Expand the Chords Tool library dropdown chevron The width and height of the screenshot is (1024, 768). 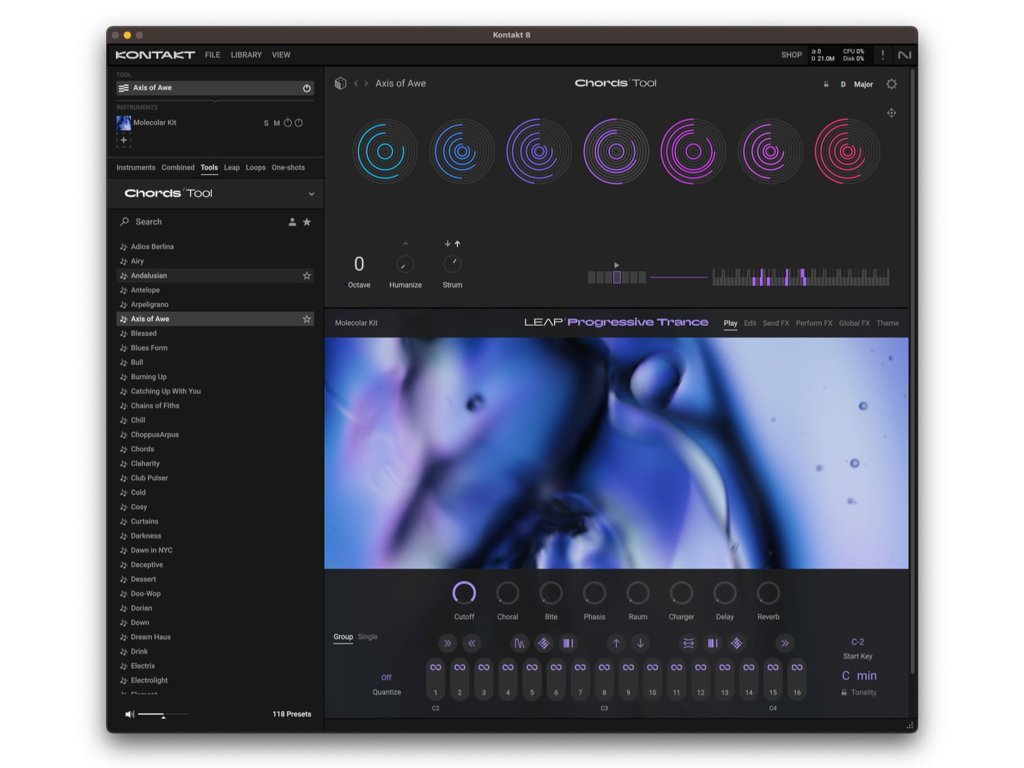[312, 194]
